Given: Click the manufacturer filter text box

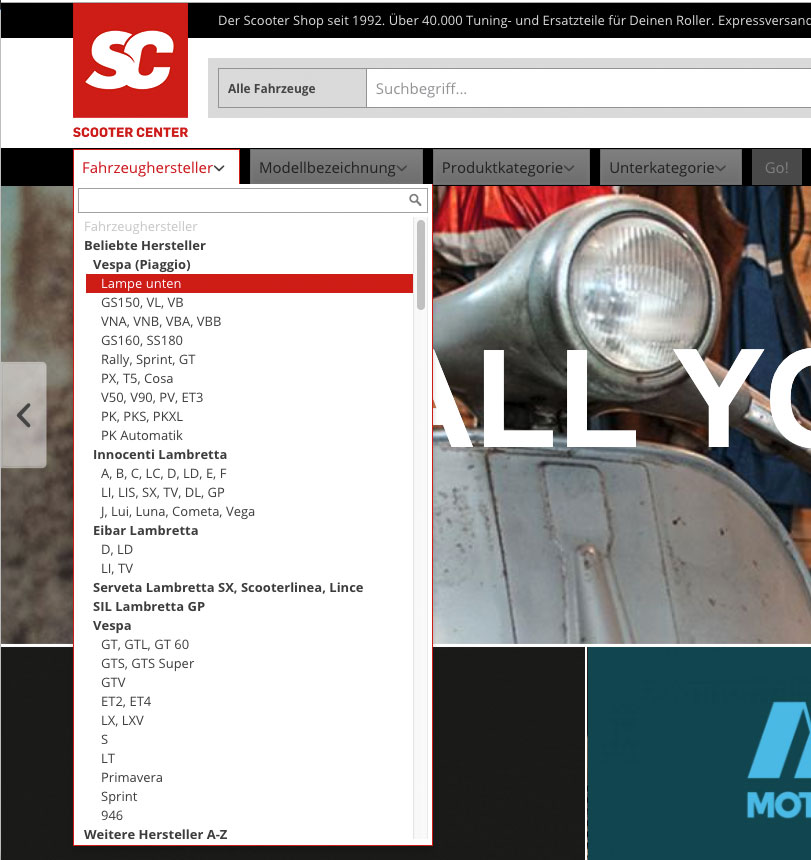Looking at the screenshot, I should click(x=253, y=200).
